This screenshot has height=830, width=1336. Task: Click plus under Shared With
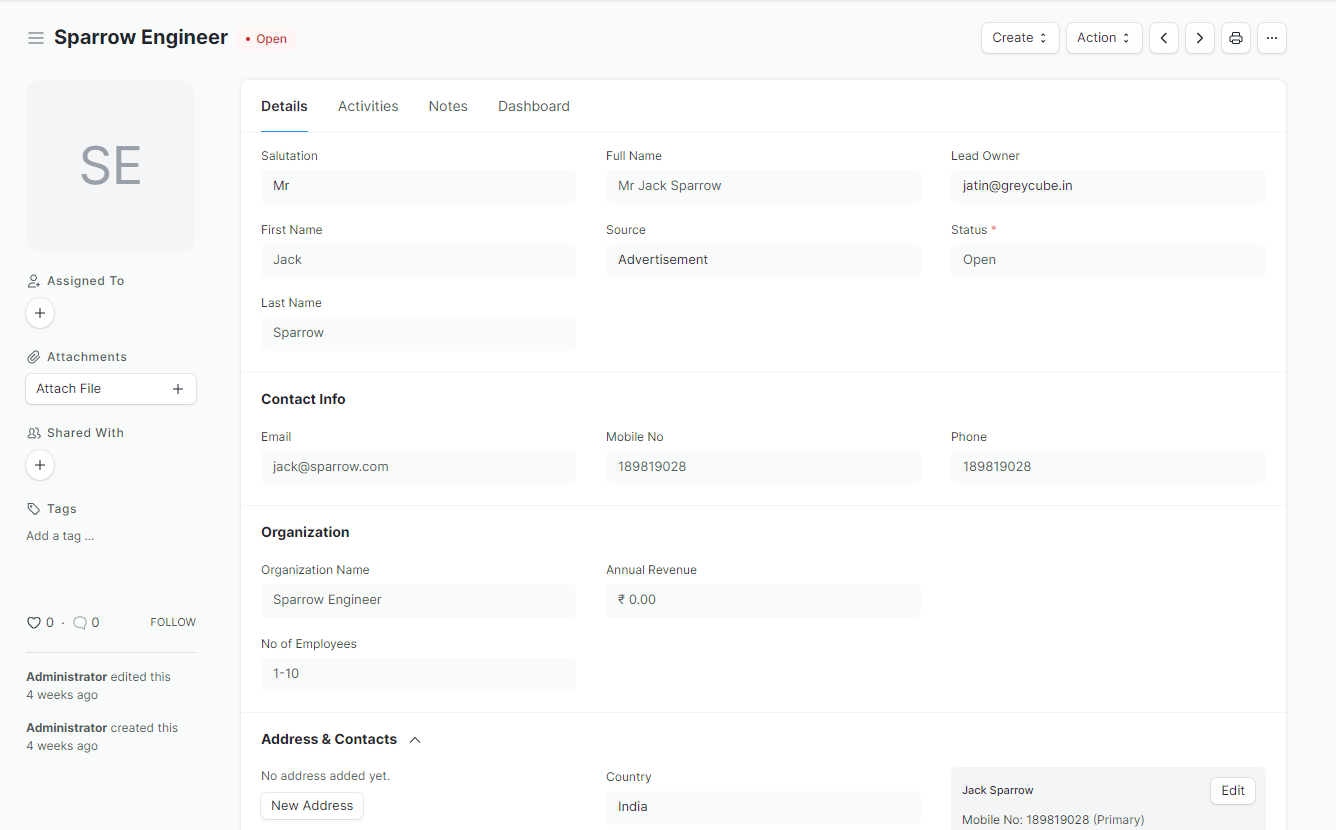[40, 465]
